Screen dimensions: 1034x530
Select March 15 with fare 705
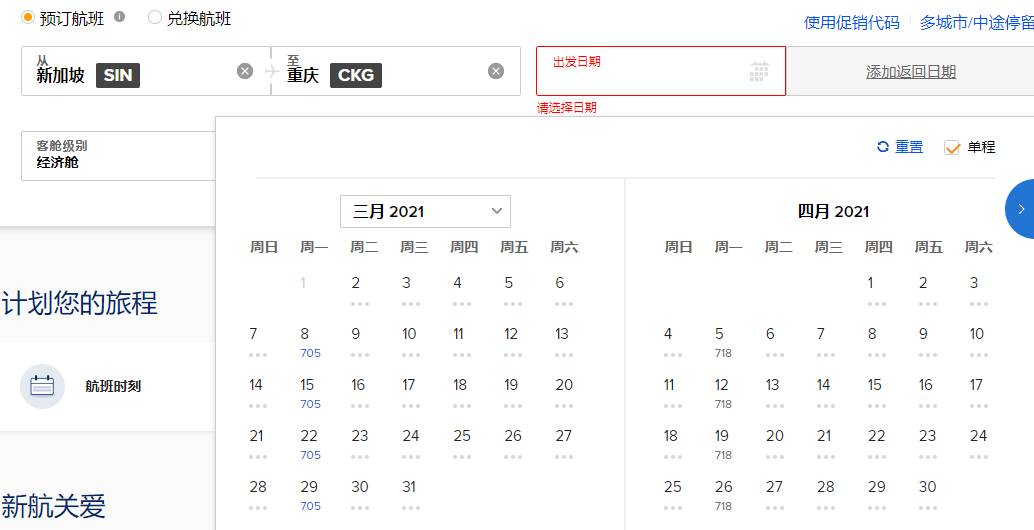(310, 394)
